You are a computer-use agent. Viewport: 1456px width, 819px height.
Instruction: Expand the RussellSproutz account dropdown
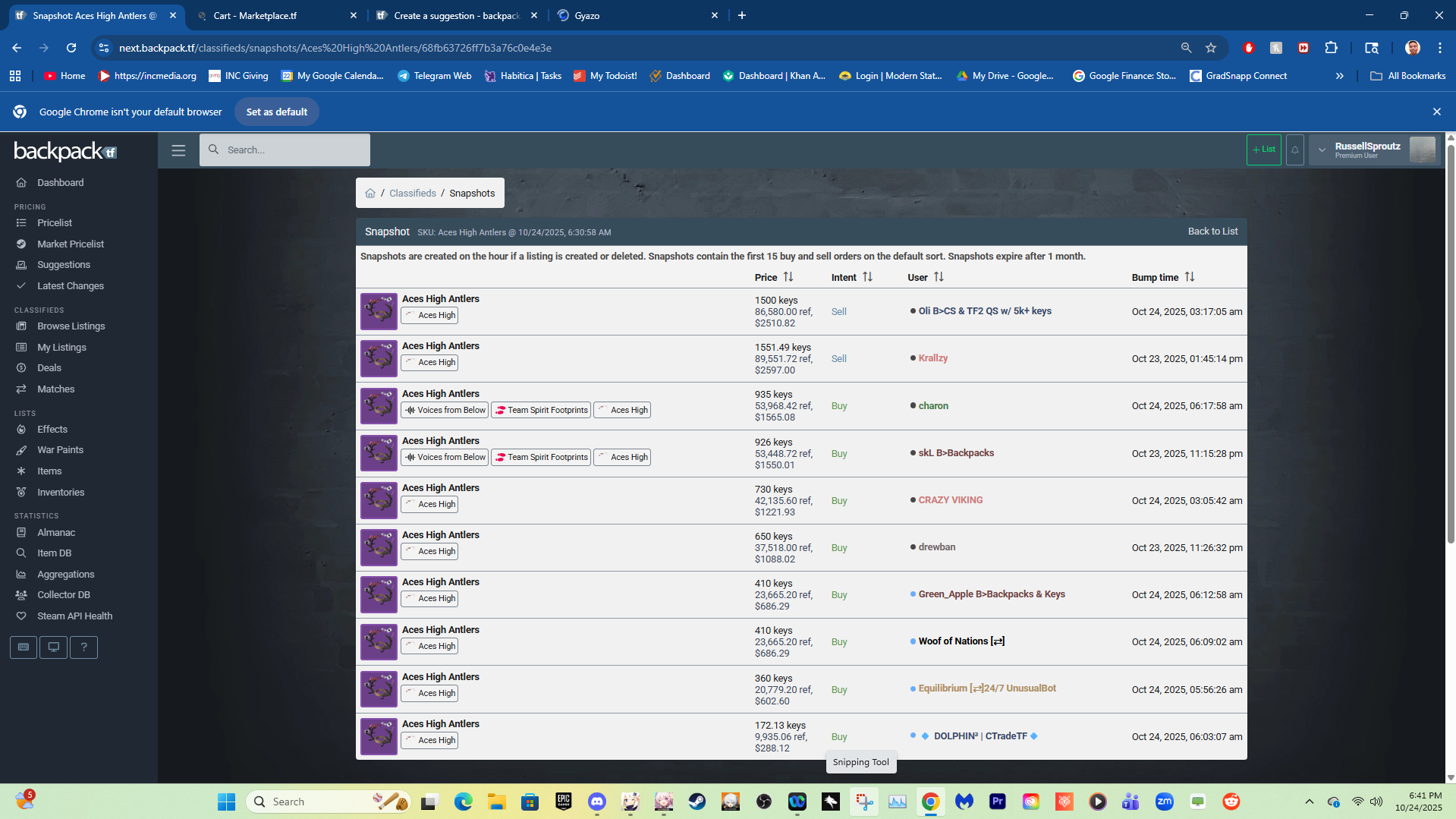tap(1375, 150)
